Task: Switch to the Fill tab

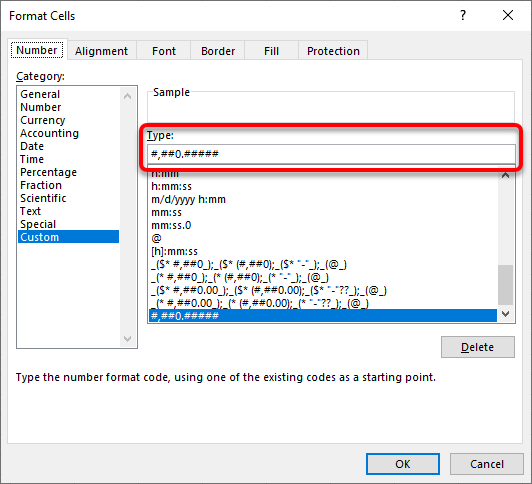Action: (271, 51)
